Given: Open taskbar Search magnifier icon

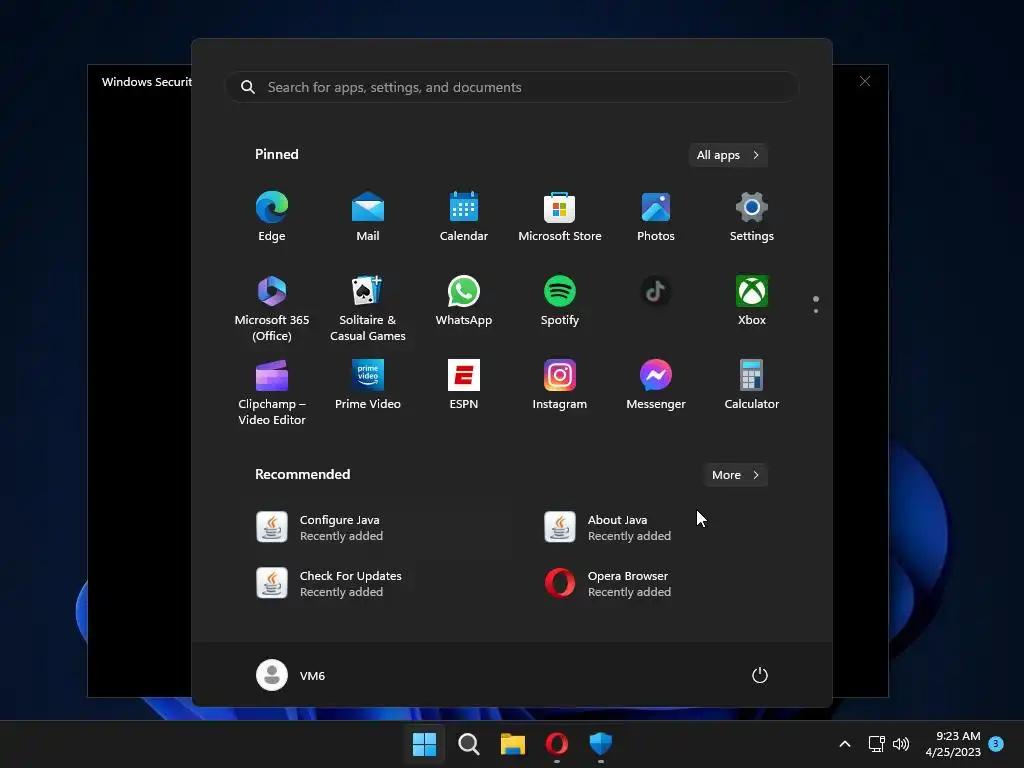Looking at the screenshot, I should pos(468,744).
